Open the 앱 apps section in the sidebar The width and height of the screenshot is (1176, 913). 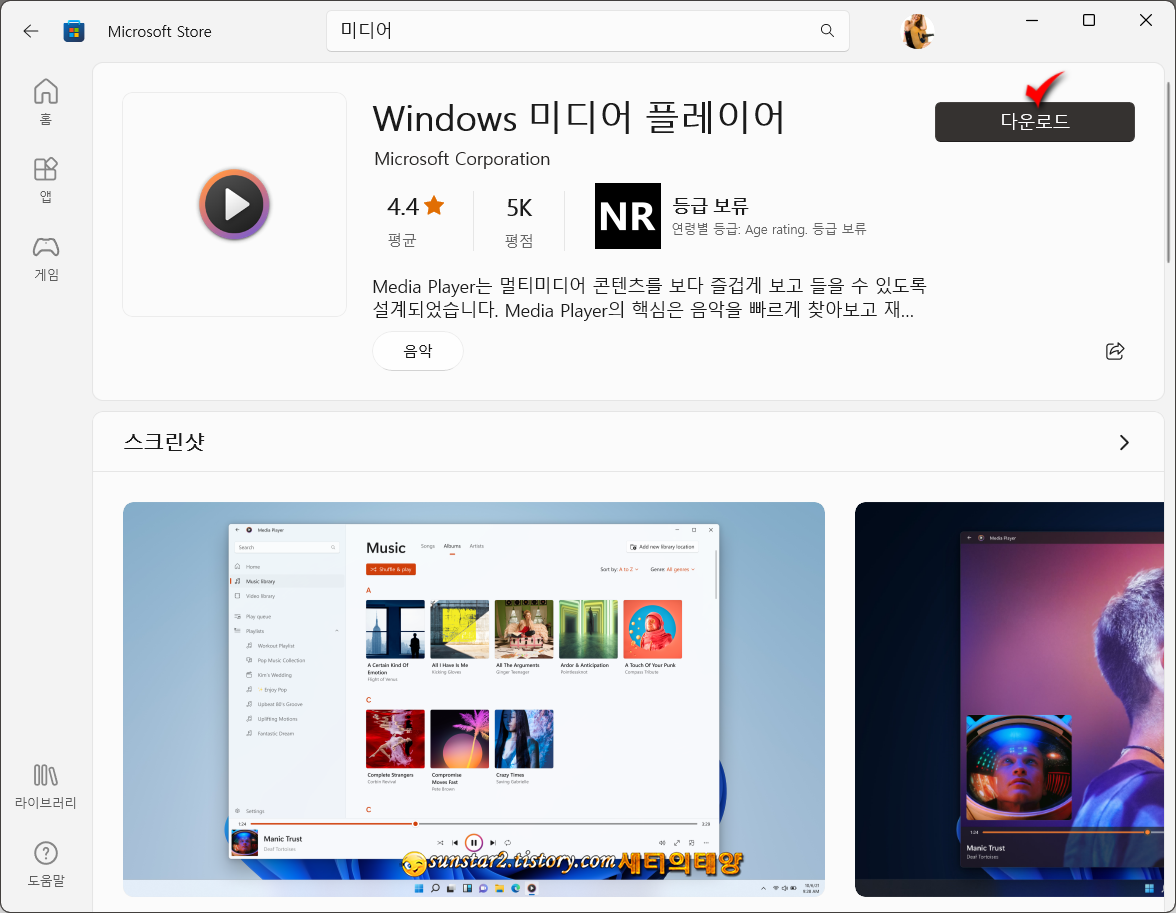(45, 180)
